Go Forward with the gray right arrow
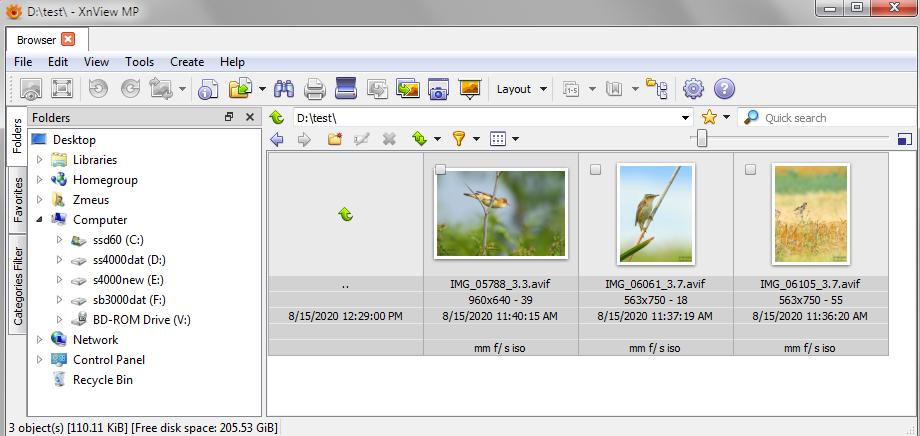Viewport: 920px width, 436px height. [x=304, y=139]
